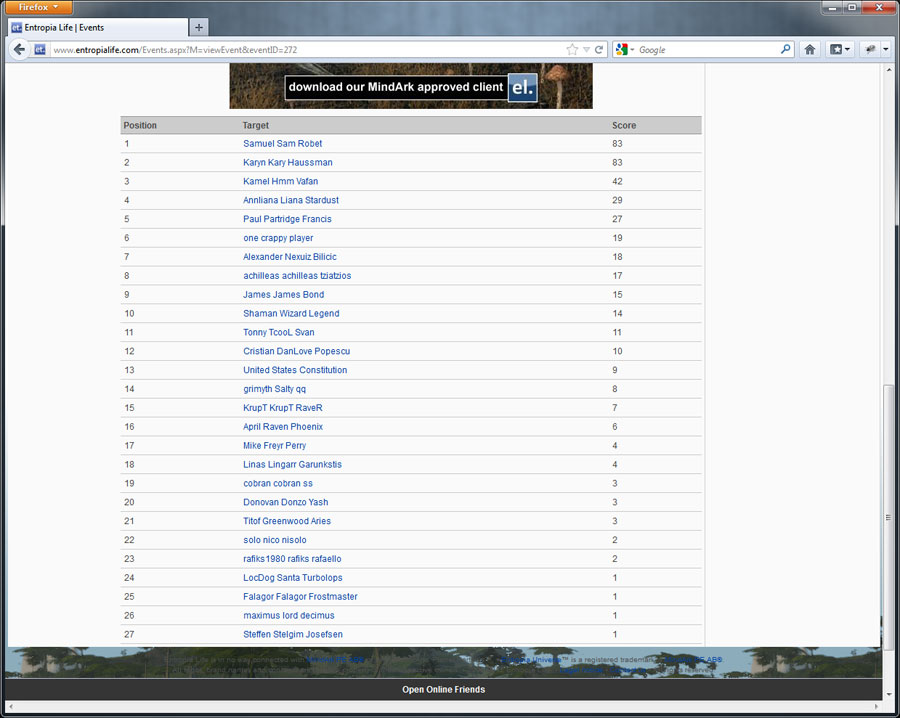
Task: Open Annliana Liana Stardust link
Action: coord(290,200)
